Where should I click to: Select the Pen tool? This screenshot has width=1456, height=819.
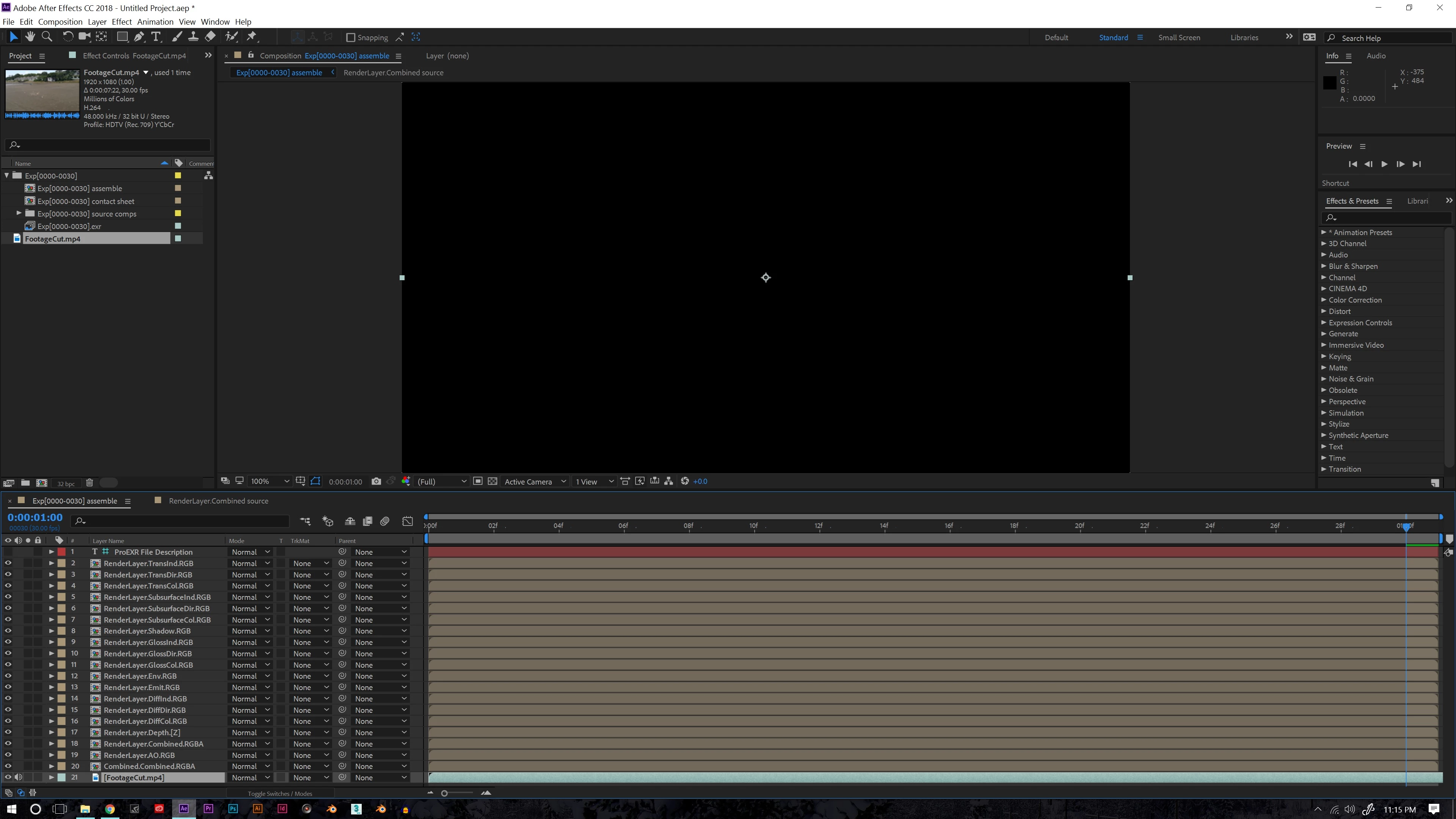click(139, 37)
